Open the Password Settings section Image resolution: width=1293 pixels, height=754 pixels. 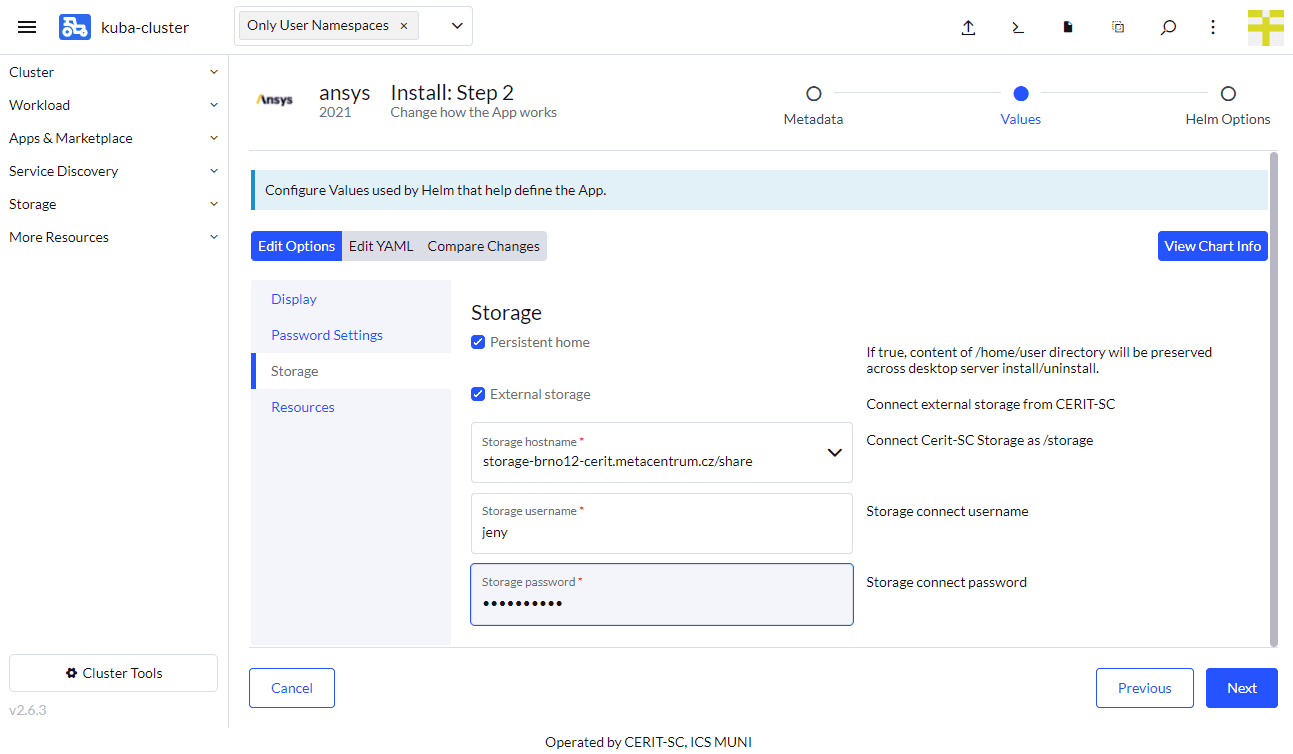325,335
